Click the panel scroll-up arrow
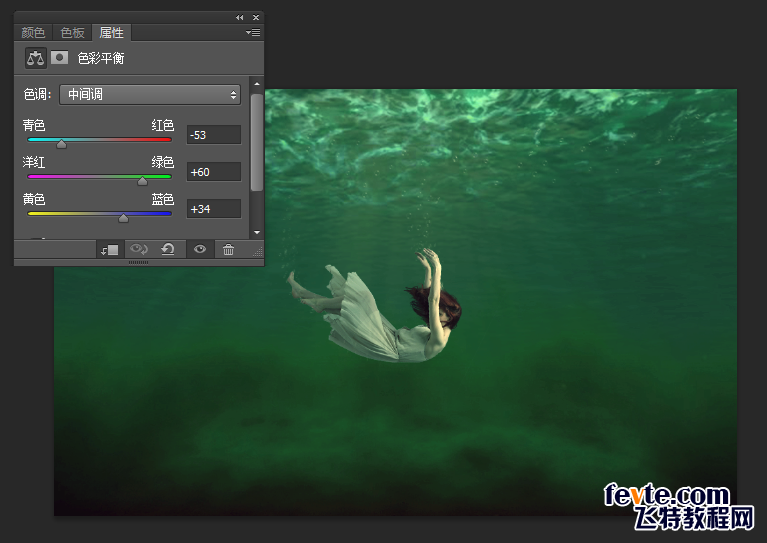Viewport: 767px width, 543px height. [x=257, y=84]
